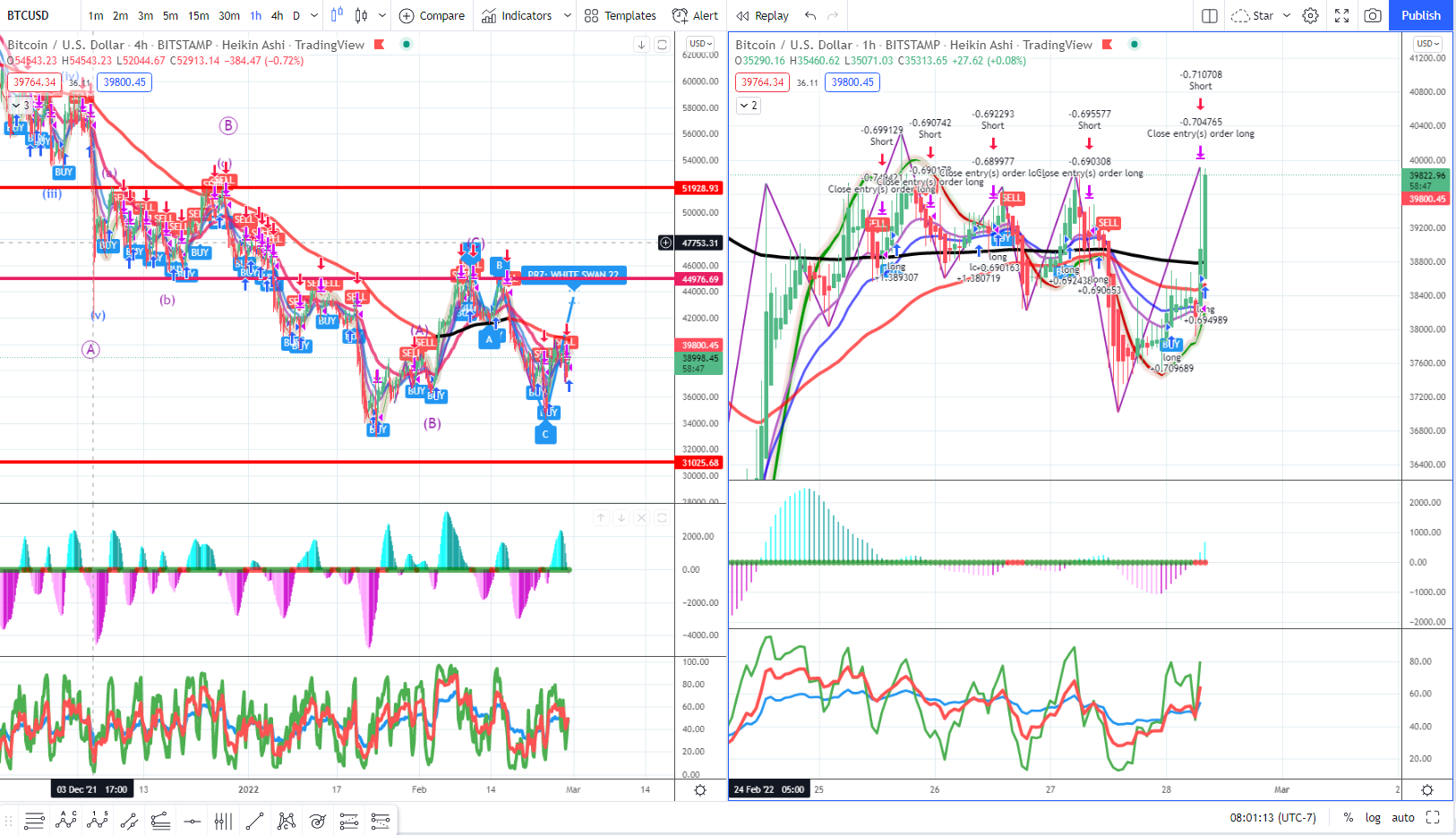Viewport: 1456px width, 835px height.
Task: Open the time interval dropdown arrow
Action: pos(314,15)
